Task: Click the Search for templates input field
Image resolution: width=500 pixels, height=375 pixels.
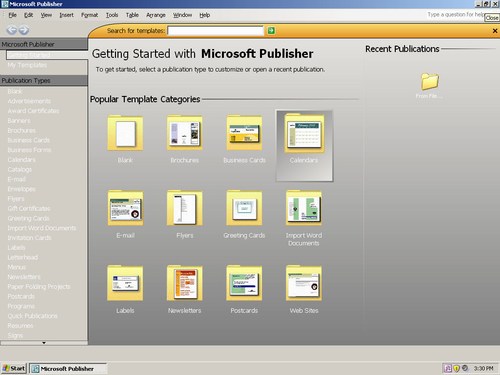Action: [215, 31]
